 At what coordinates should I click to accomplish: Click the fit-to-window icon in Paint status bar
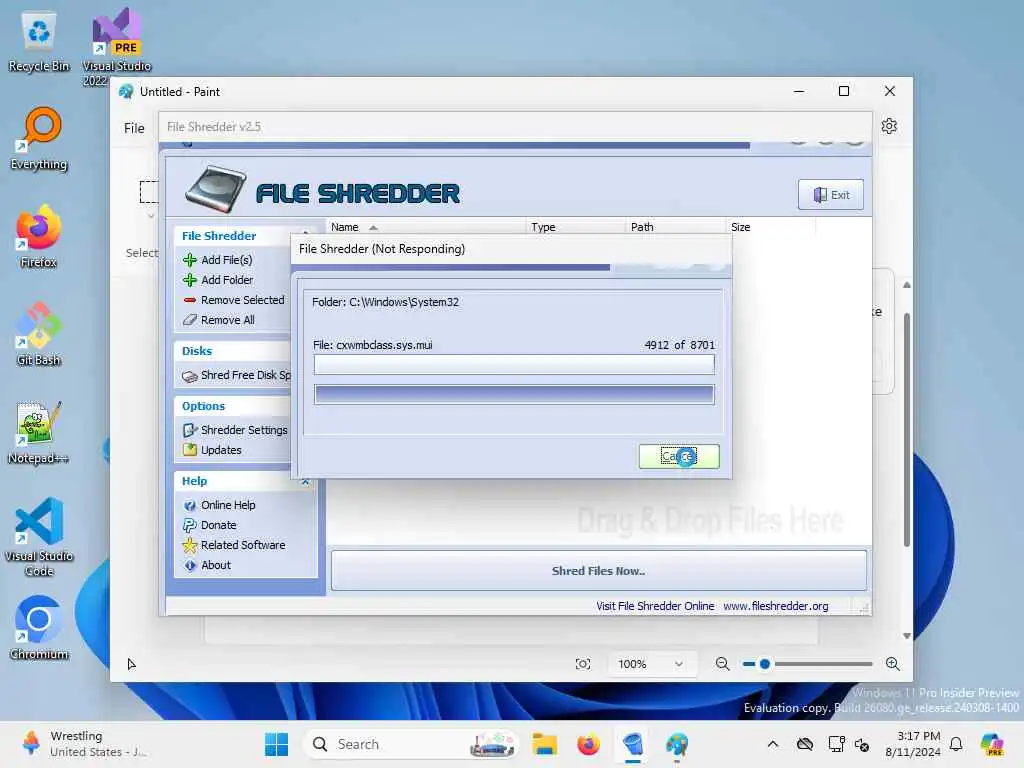pos(583,664)
